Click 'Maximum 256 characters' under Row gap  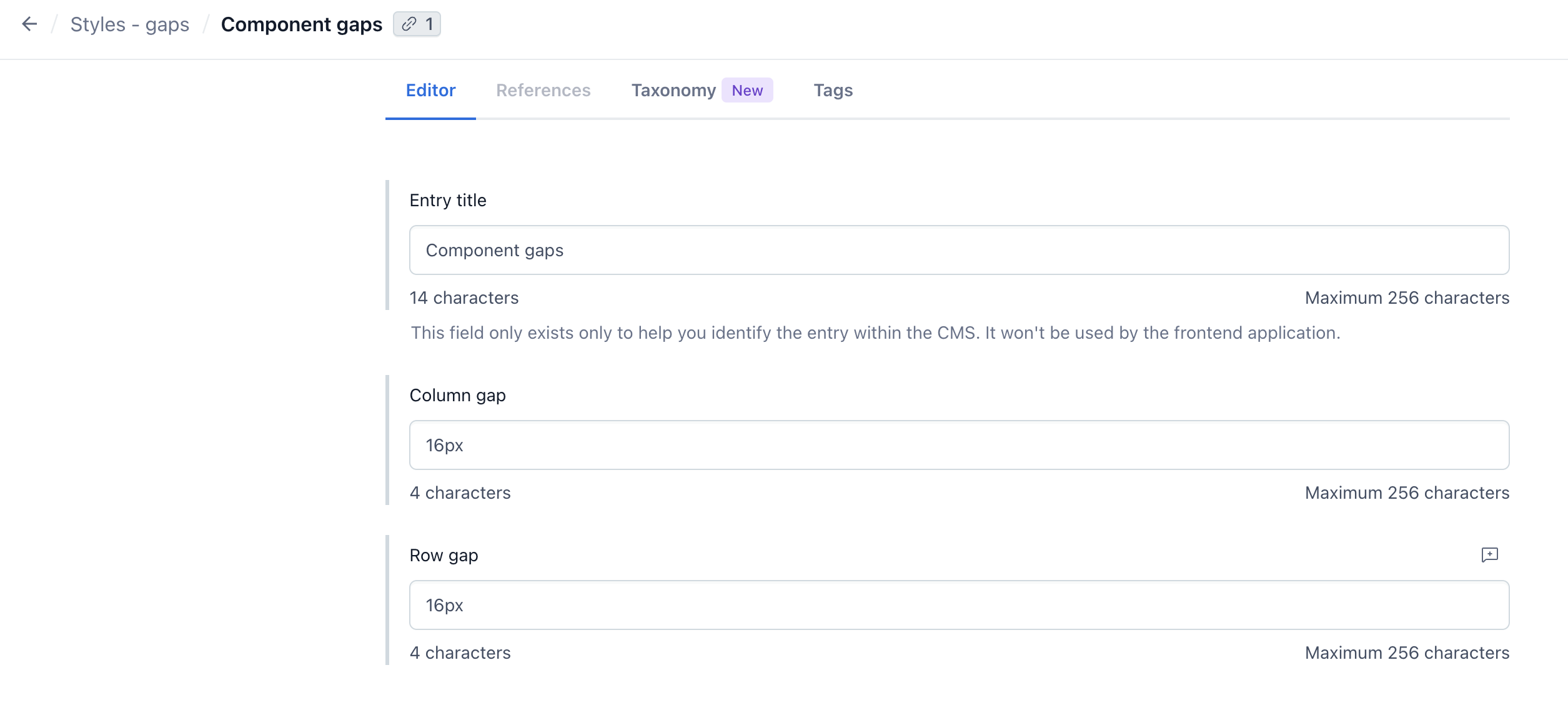(1407, 652)
